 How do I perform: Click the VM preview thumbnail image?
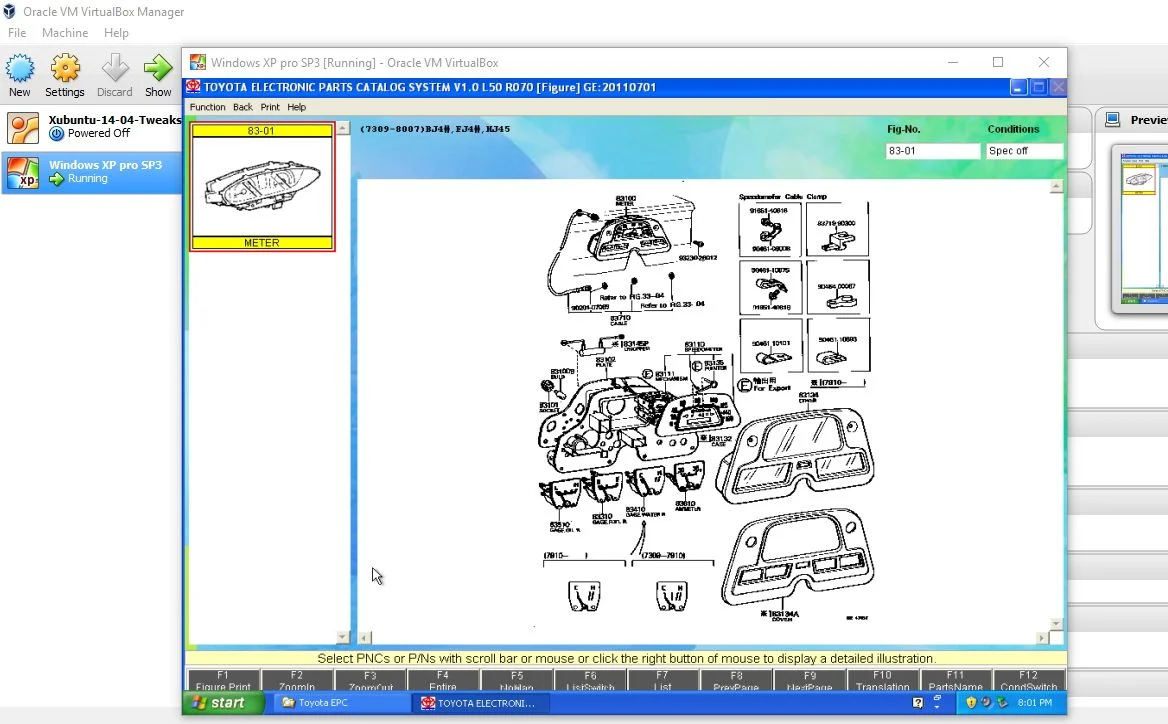1144,227
